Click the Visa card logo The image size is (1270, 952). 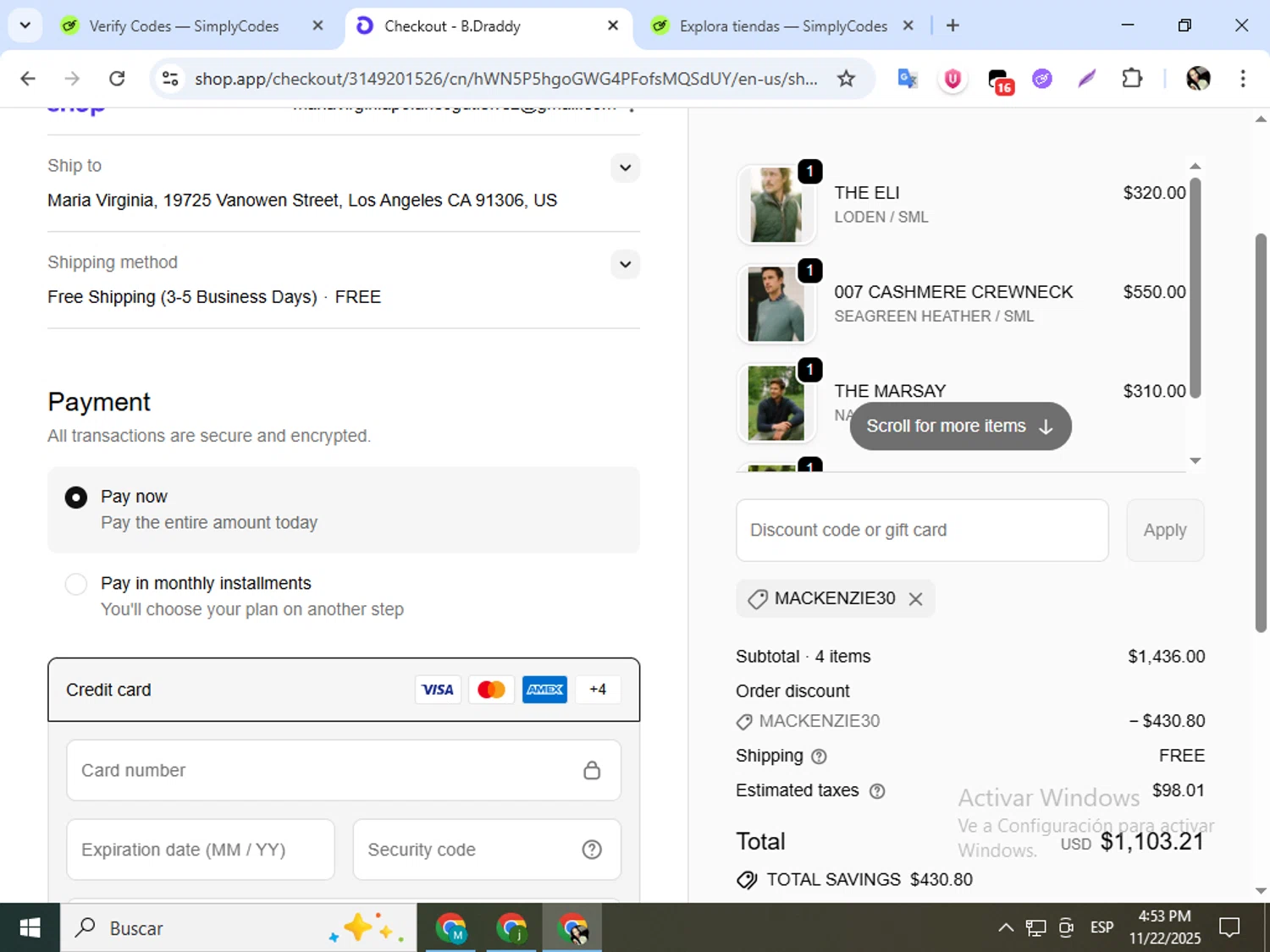tap(438, 690)
